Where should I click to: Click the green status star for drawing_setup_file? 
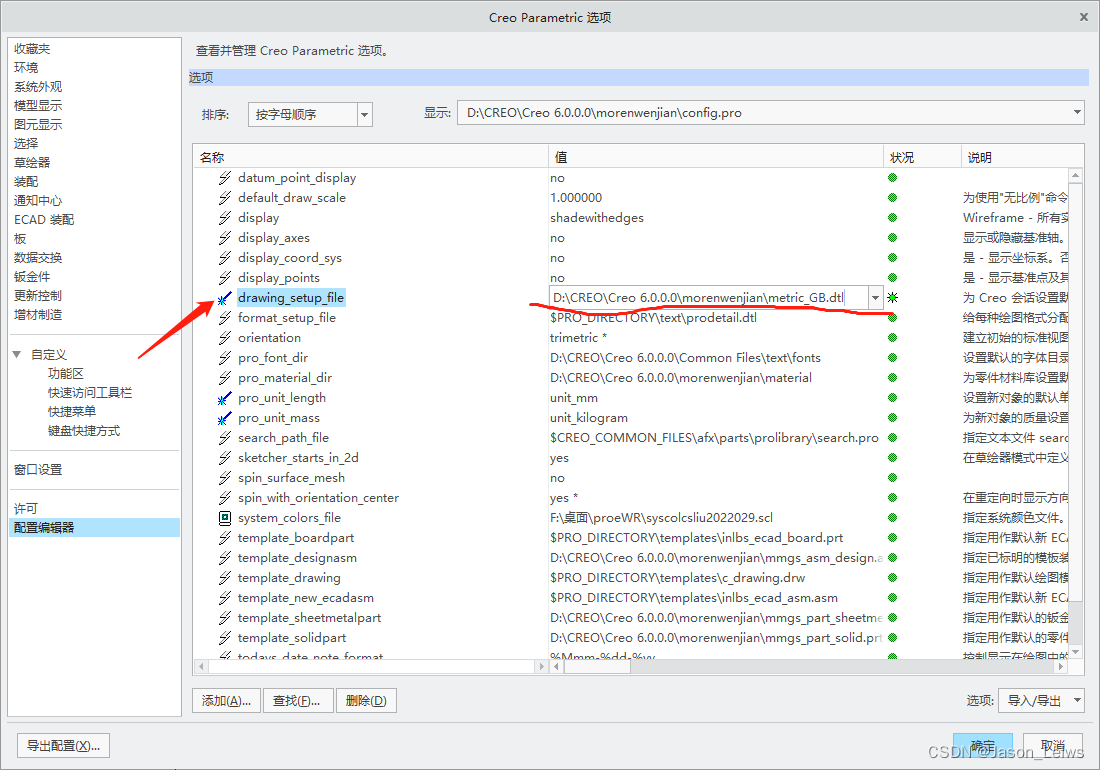[x=892, y=298]
